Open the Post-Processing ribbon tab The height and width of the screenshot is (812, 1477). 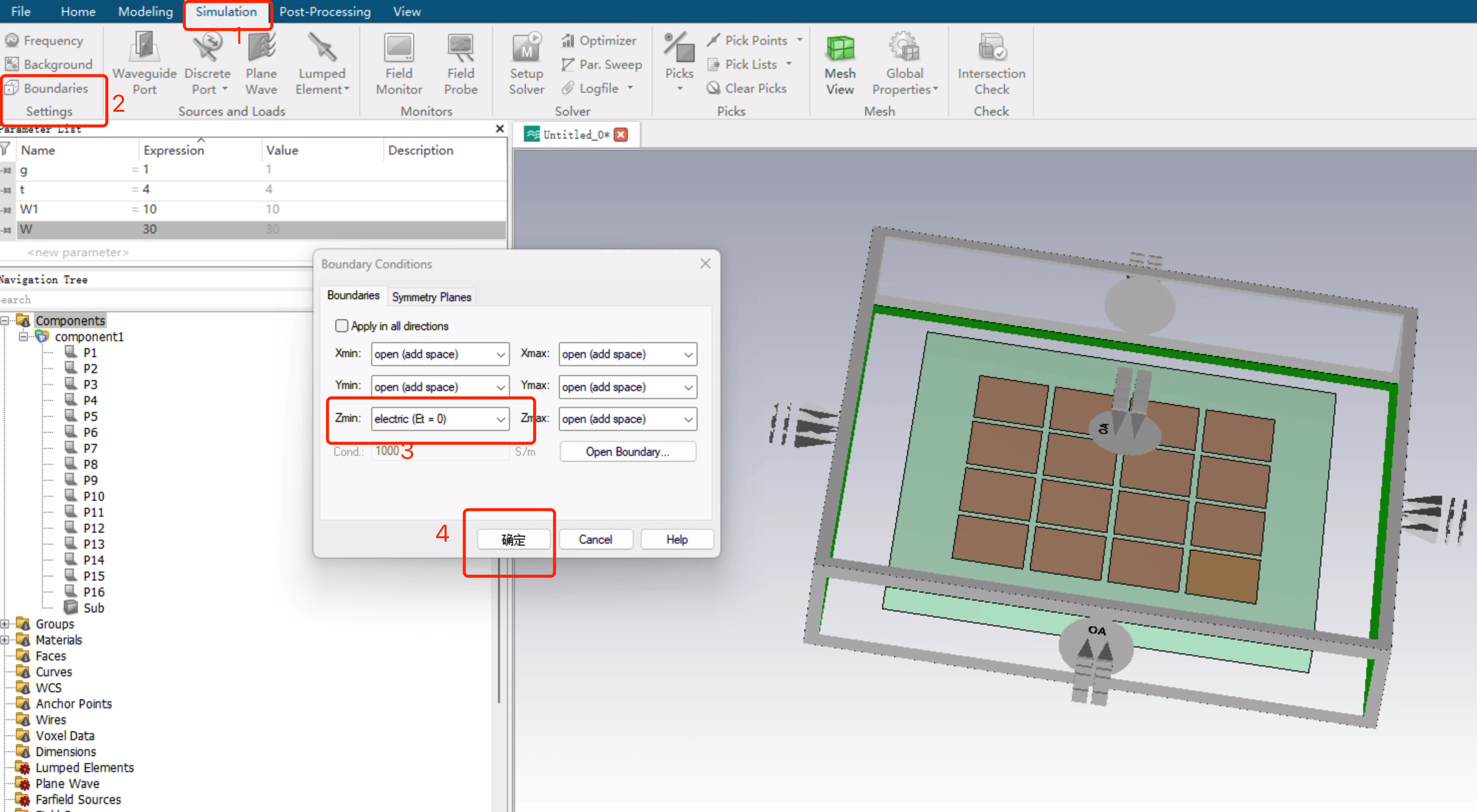click(x=324, y=11)
